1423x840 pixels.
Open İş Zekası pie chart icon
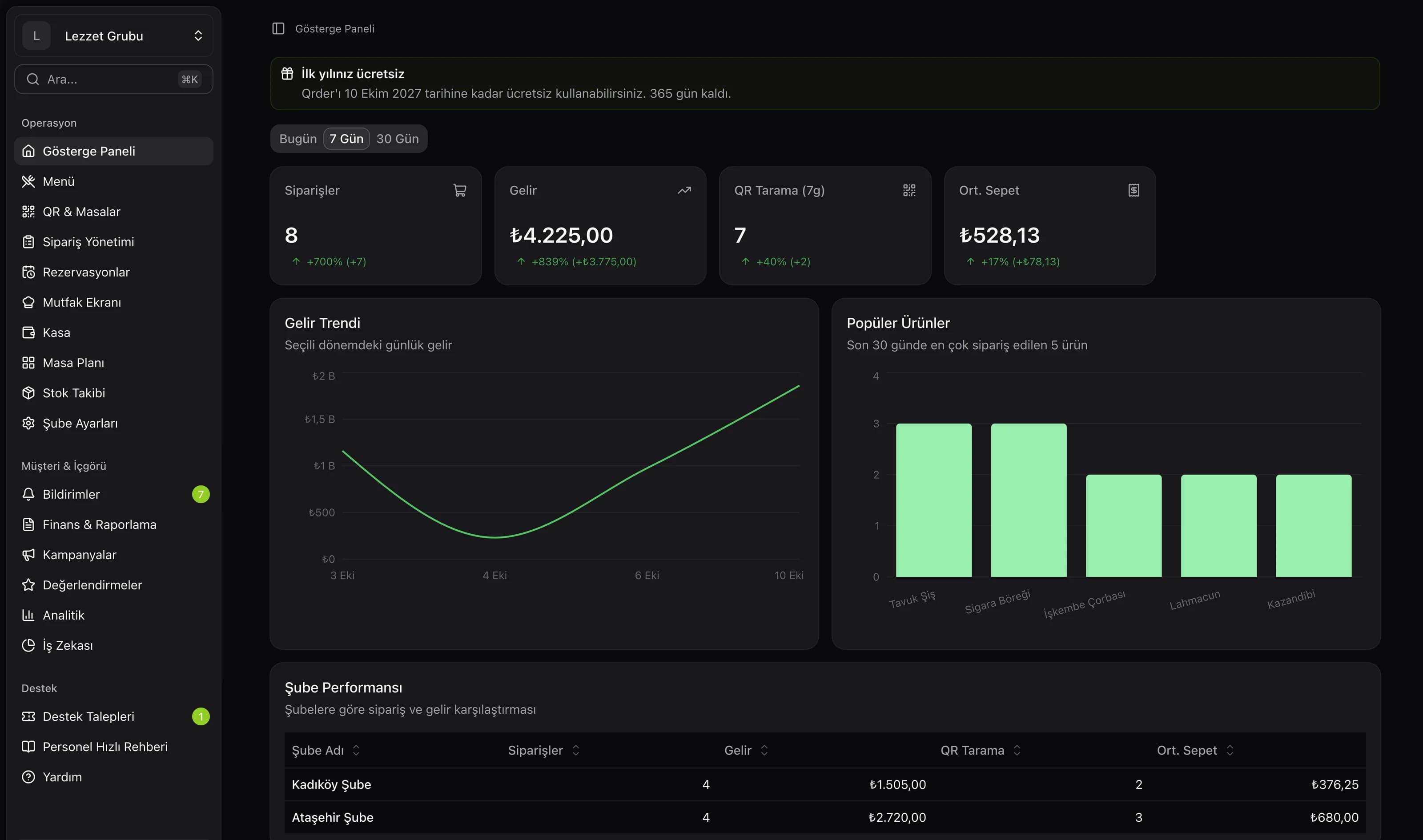tap(28, 645)
